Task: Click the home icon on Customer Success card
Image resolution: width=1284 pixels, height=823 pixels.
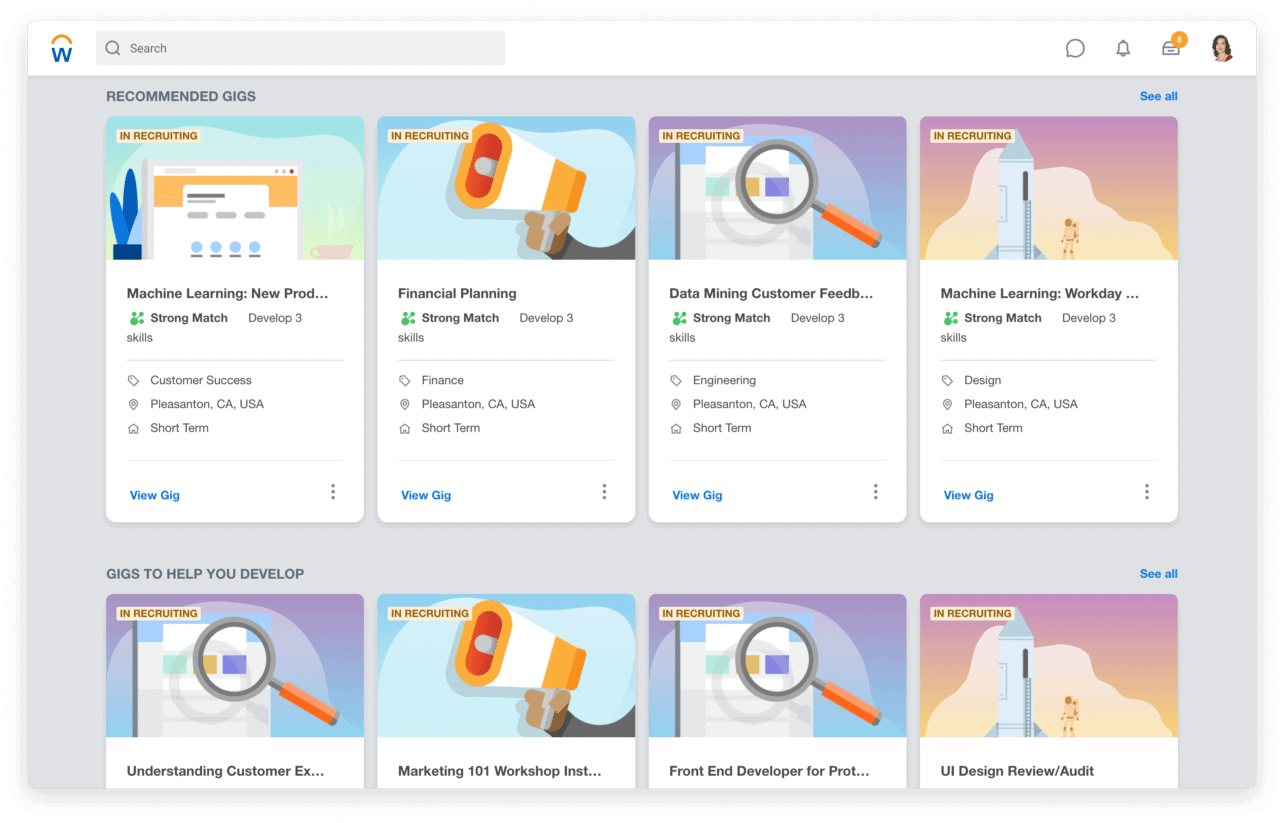Action: [134, 428]
